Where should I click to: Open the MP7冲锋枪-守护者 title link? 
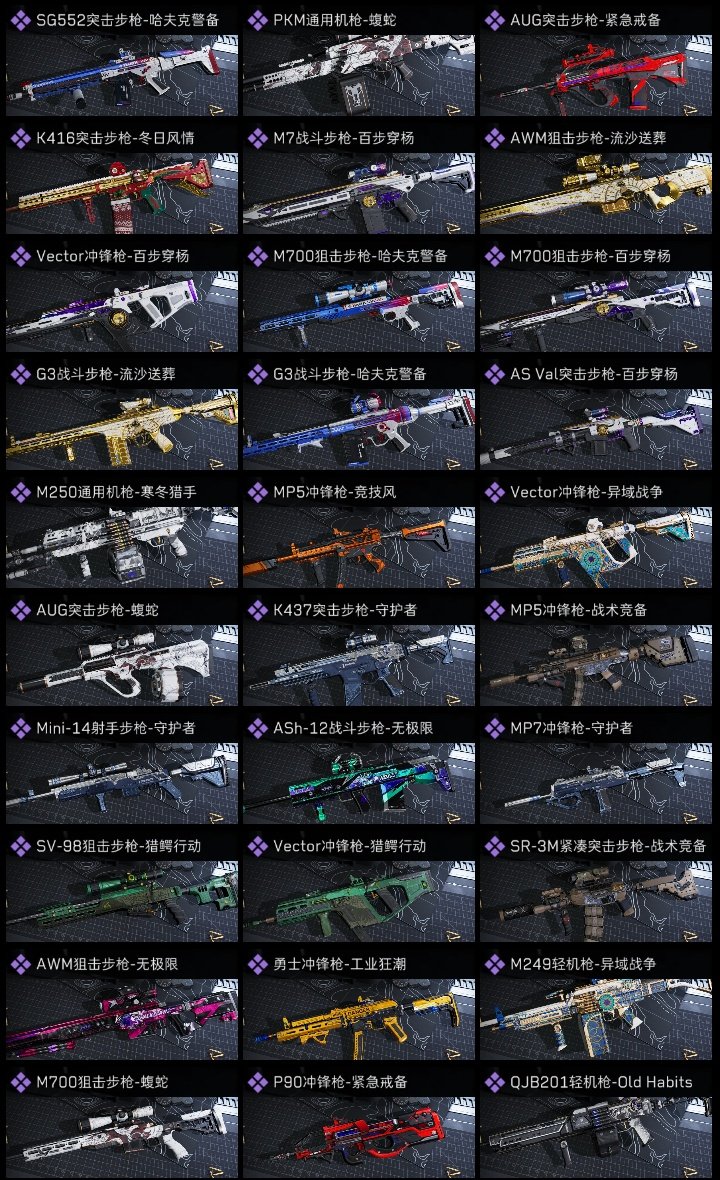[x=572, y=728]
